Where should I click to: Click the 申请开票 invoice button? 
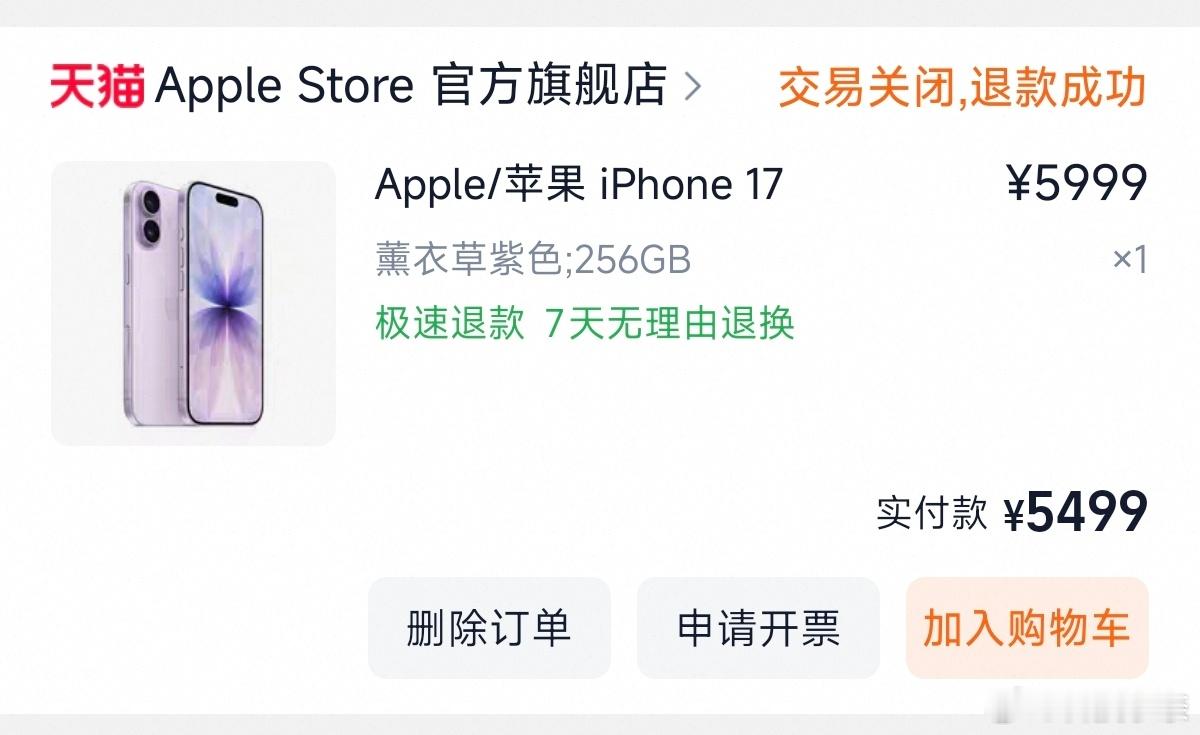click(x=758, y=628)
